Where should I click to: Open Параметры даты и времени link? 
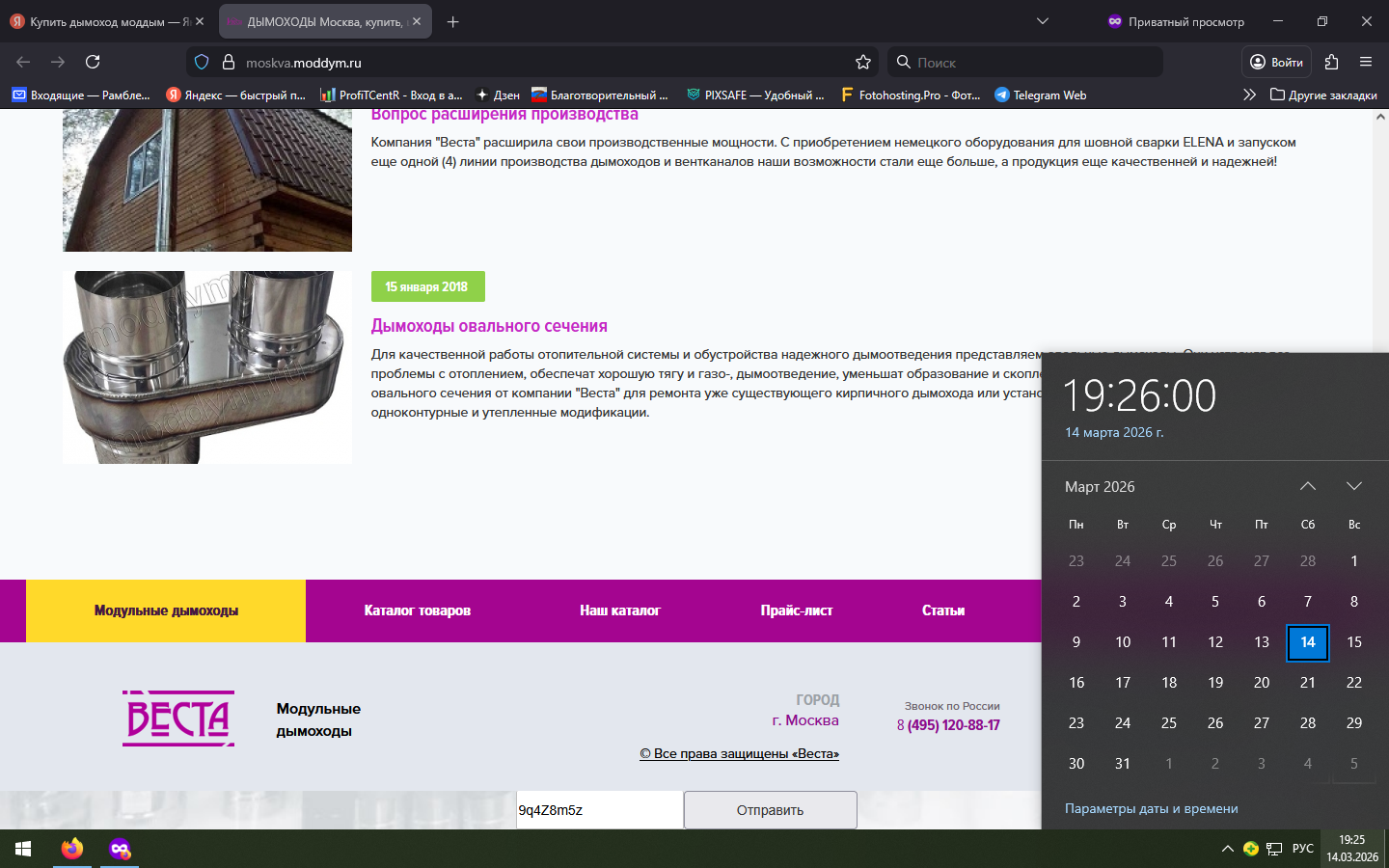pos(1151,808)
